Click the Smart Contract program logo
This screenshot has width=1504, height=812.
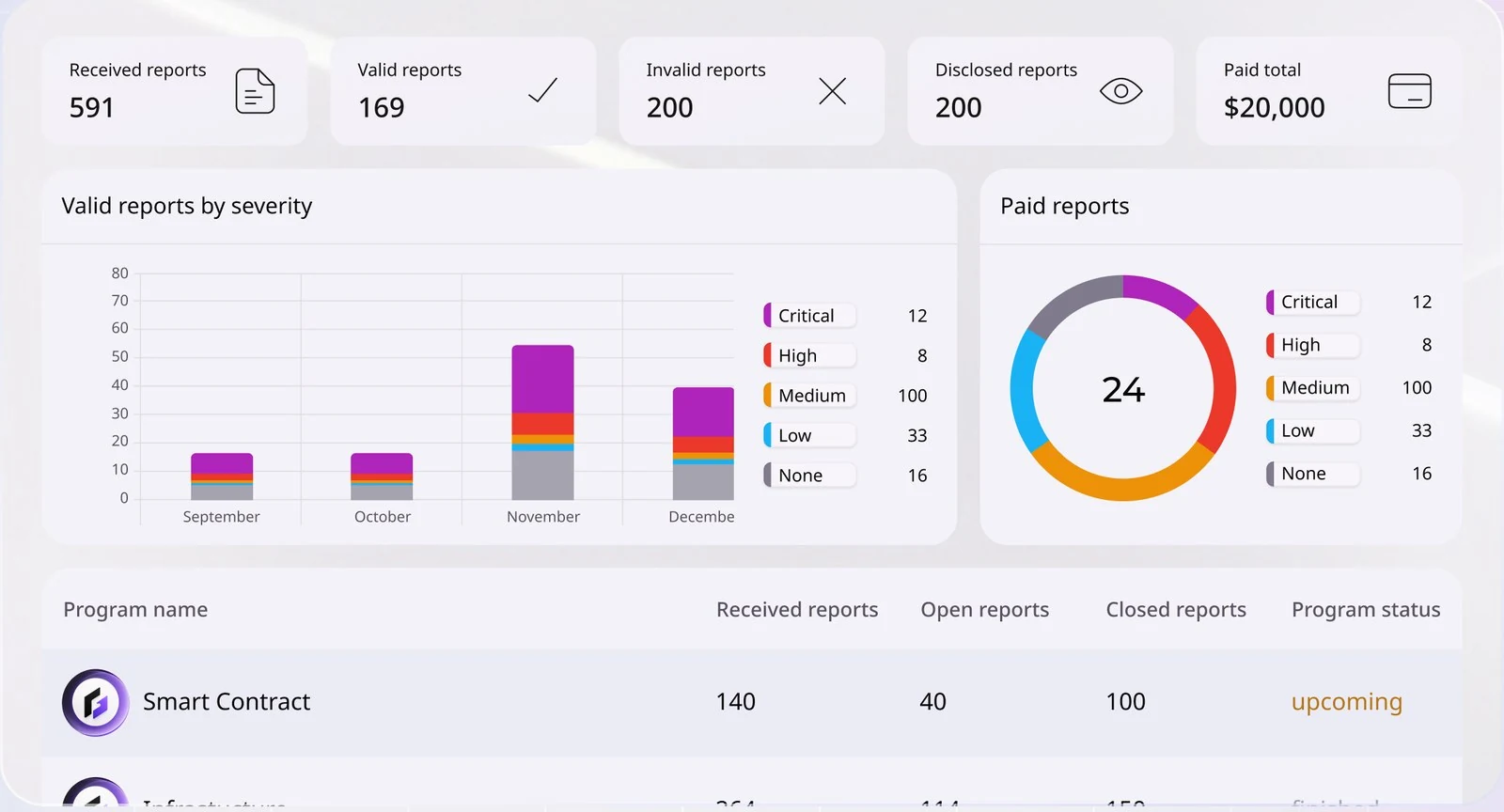[95, 702]
